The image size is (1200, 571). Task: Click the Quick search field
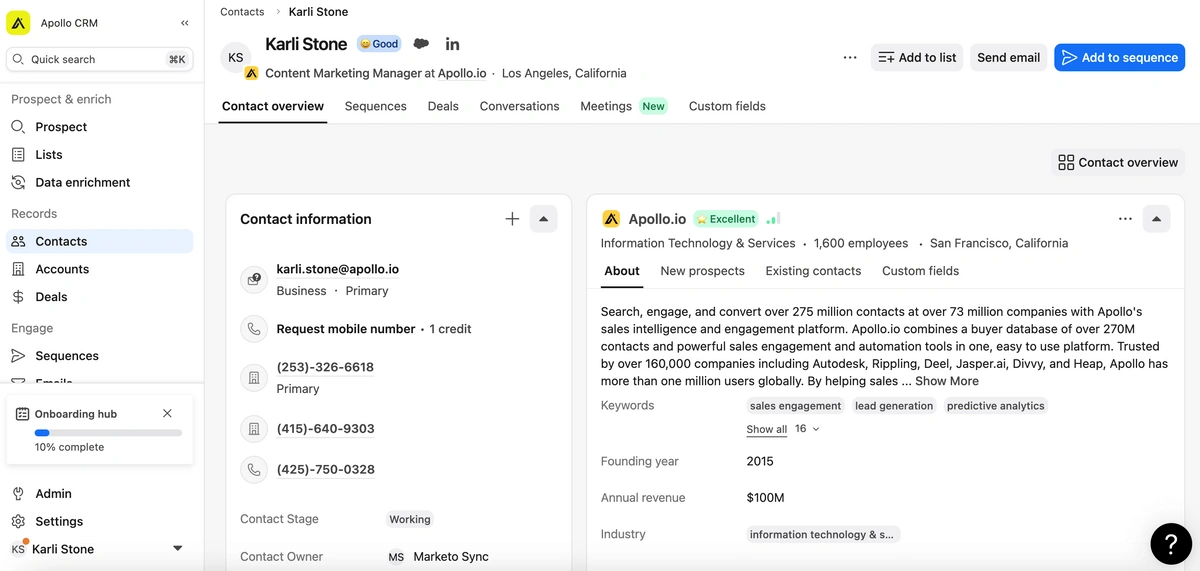point(100,59)
